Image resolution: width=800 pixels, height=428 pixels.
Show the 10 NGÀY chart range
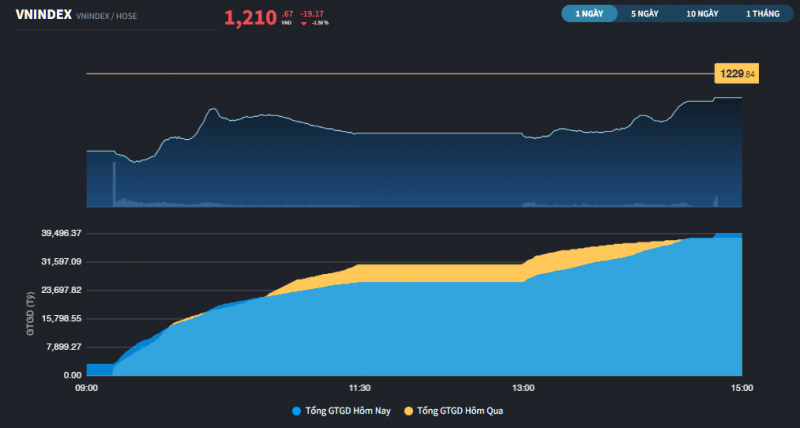coord(702,14)
